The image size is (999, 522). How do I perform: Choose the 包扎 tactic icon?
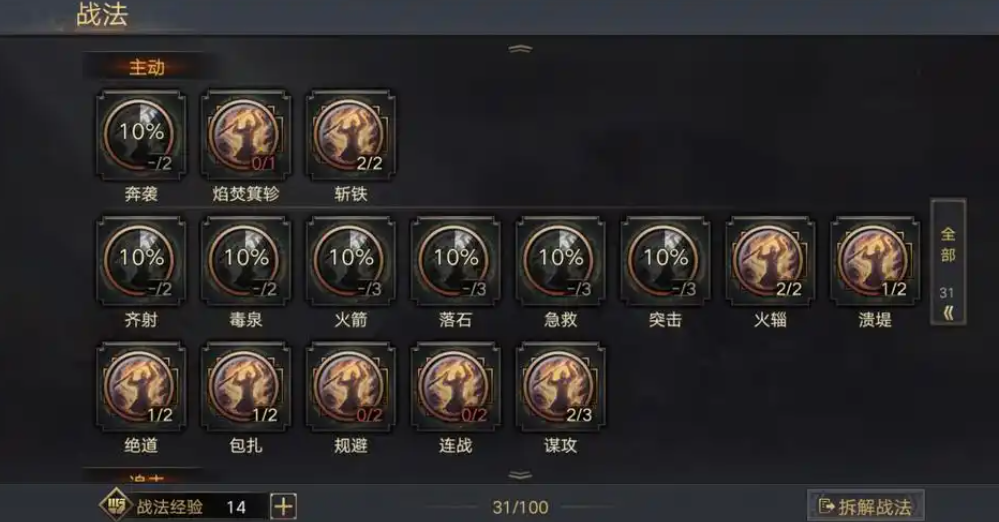pos(246,386)
